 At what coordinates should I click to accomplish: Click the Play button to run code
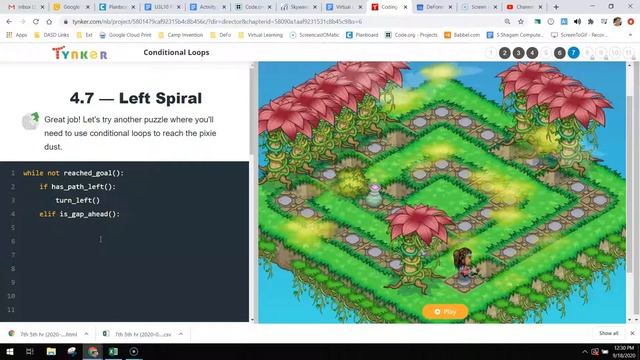(x=445, y=311)
